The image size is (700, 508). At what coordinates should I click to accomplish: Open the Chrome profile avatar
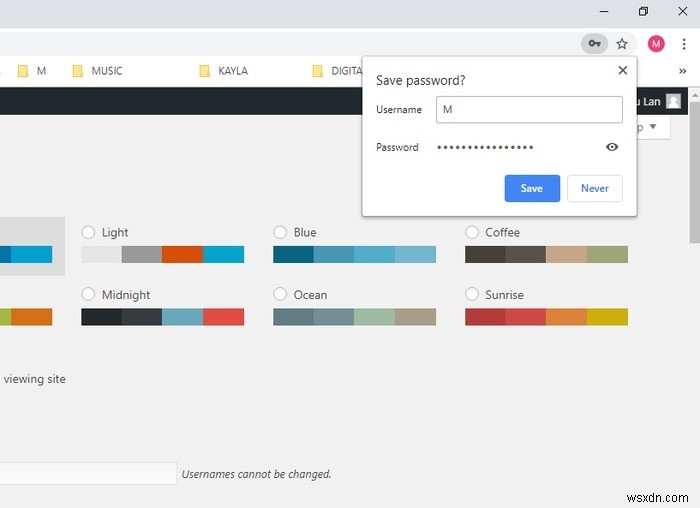click(656, 44)
